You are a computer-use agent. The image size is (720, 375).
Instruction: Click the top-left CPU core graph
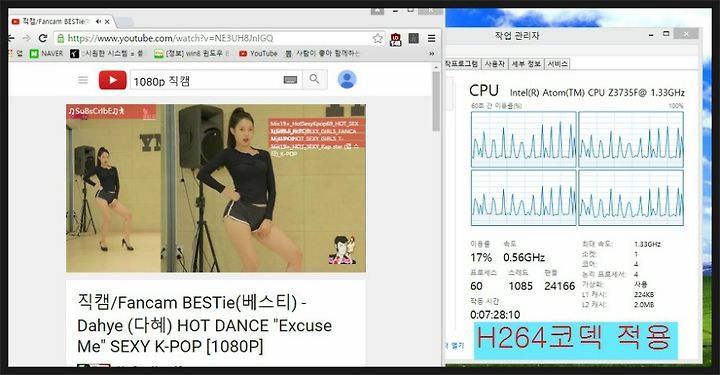[x=523, y=140]
